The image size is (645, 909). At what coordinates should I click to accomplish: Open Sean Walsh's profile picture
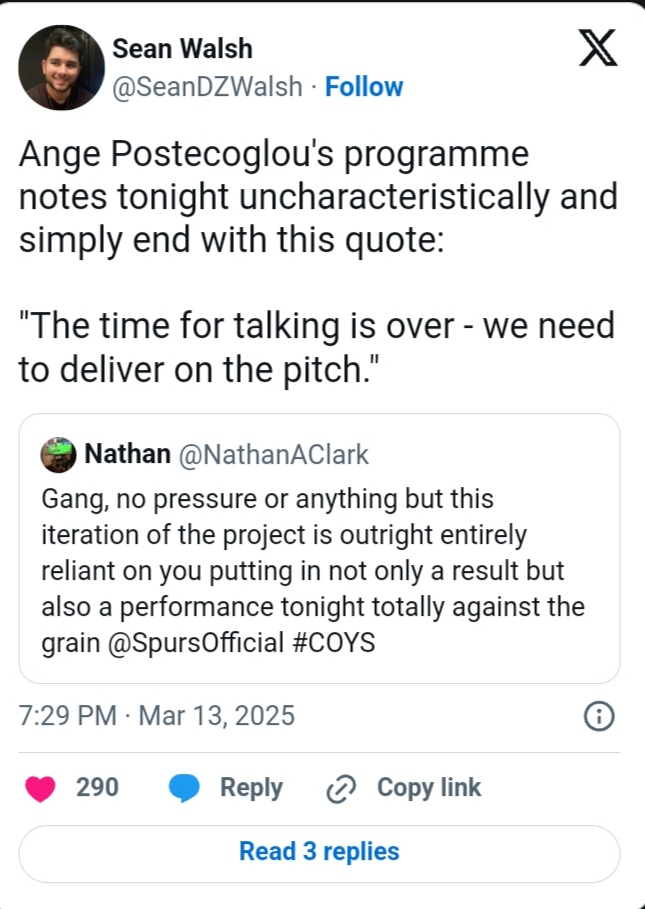click(61, 67)
